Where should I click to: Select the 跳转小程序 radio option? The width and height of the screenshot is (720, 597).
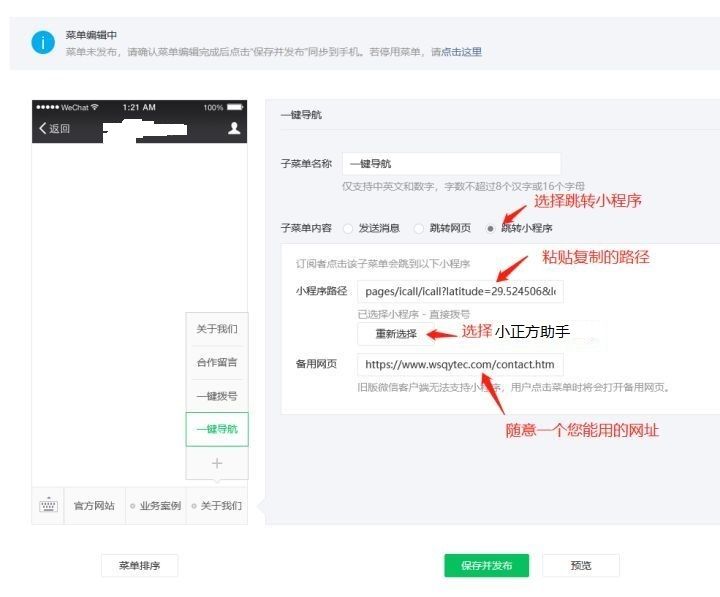[x=490, y=228]
